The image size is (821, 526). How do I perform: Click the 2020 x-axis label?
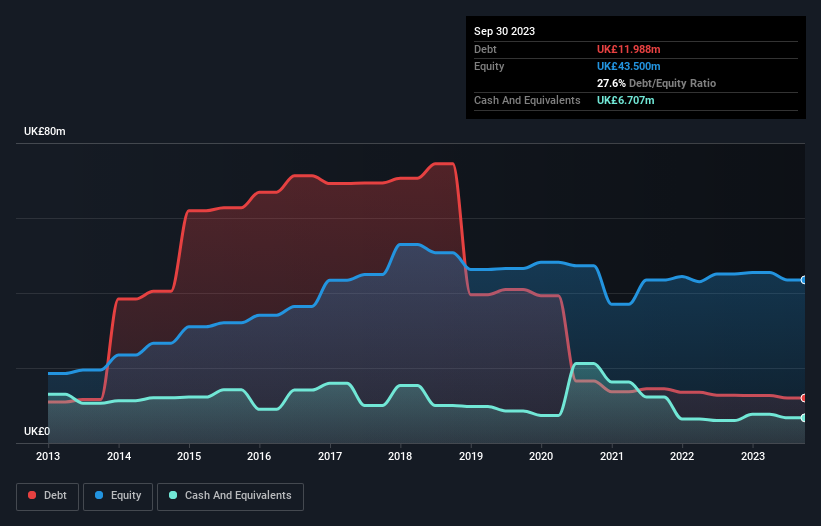point(541,456)
